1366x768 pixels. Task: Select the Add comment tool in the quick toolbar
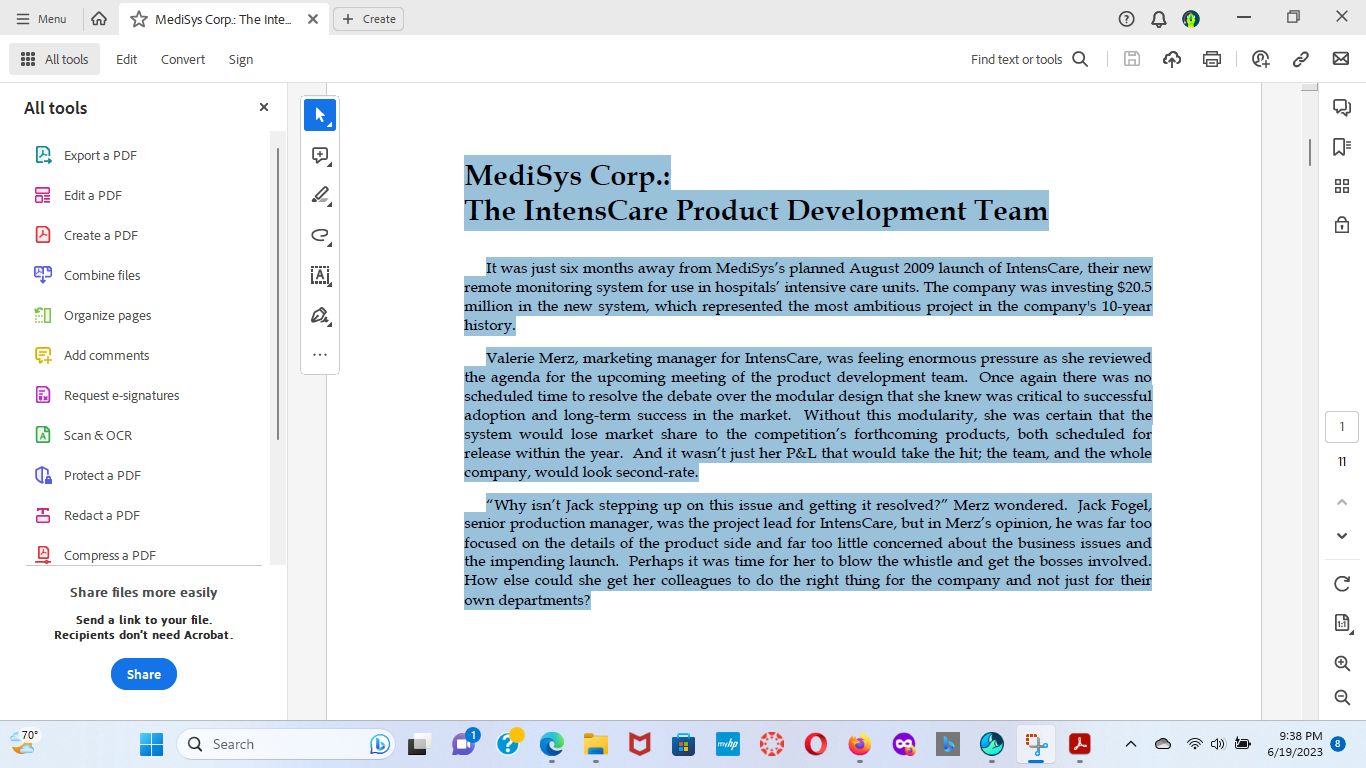coord(320,155)
